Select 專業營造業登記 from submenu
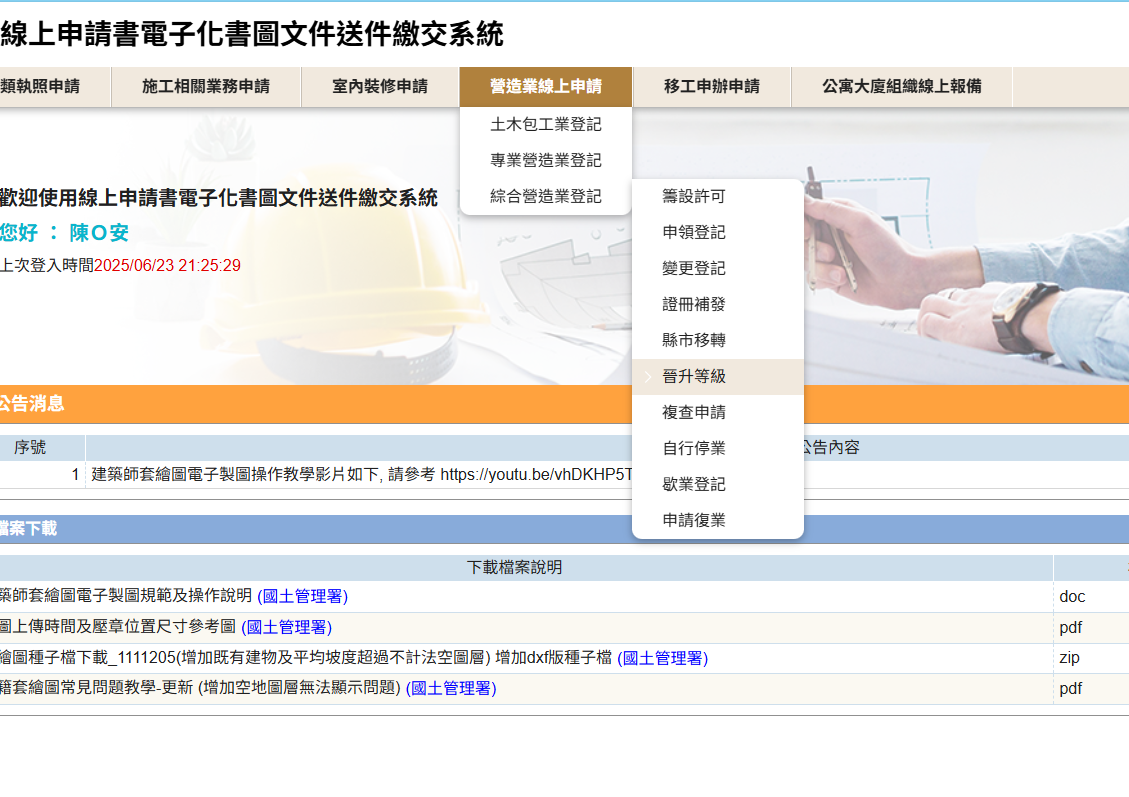The width and height of the screenshot is (1129, 797). click(x=544, y=160)
